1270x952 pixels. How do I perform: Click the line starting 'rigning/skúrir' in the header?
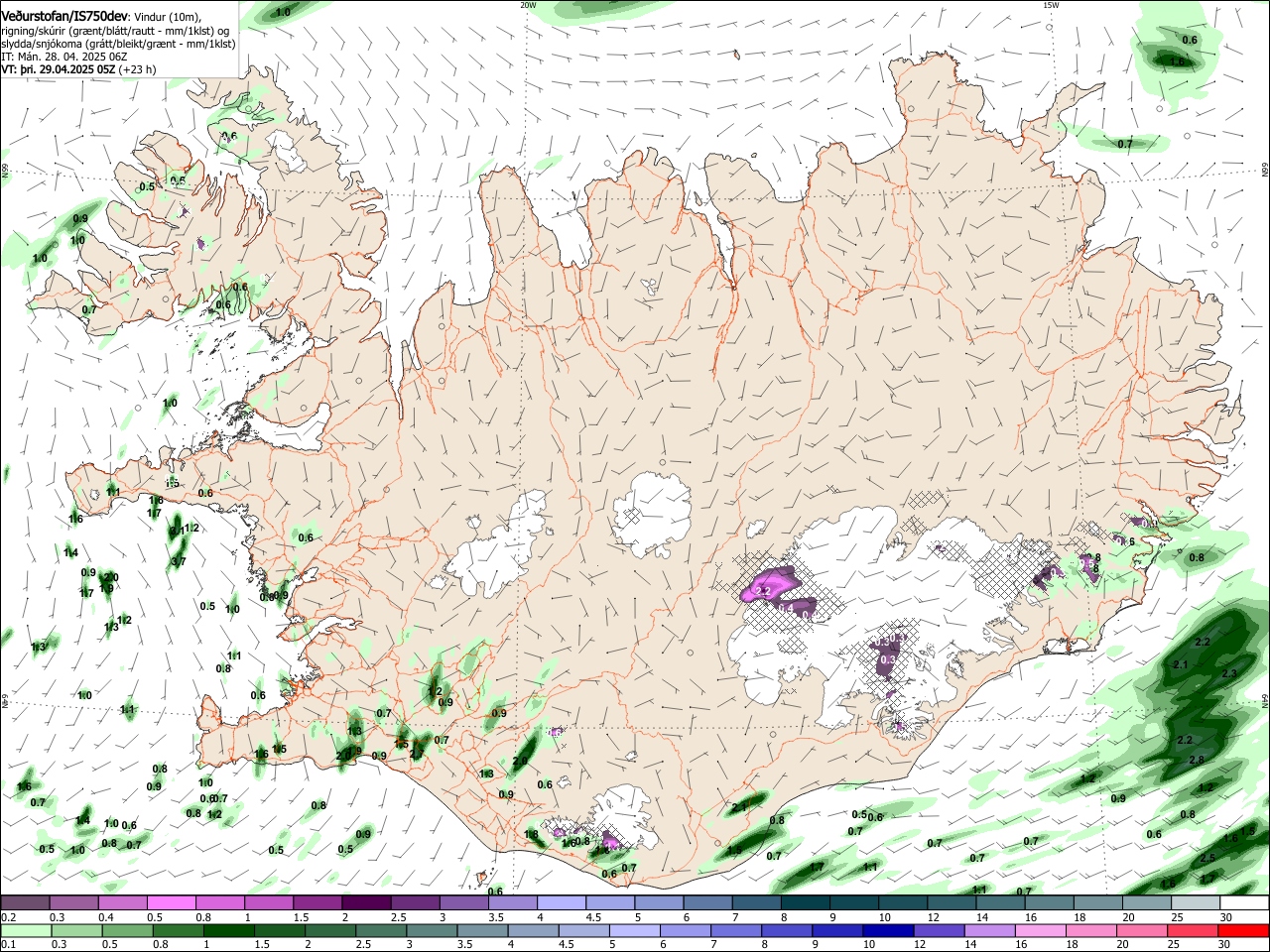click(115, 30)
